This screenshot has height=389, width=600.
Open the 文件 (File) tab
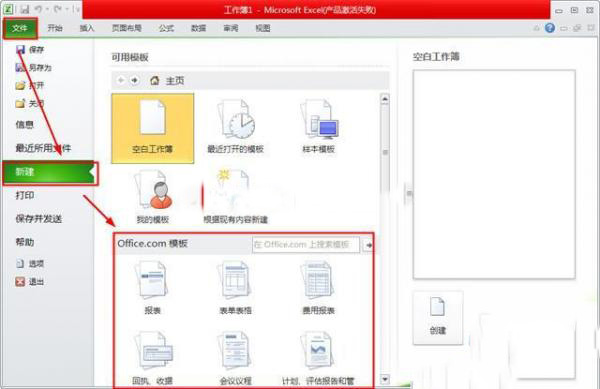click(20, 28)
